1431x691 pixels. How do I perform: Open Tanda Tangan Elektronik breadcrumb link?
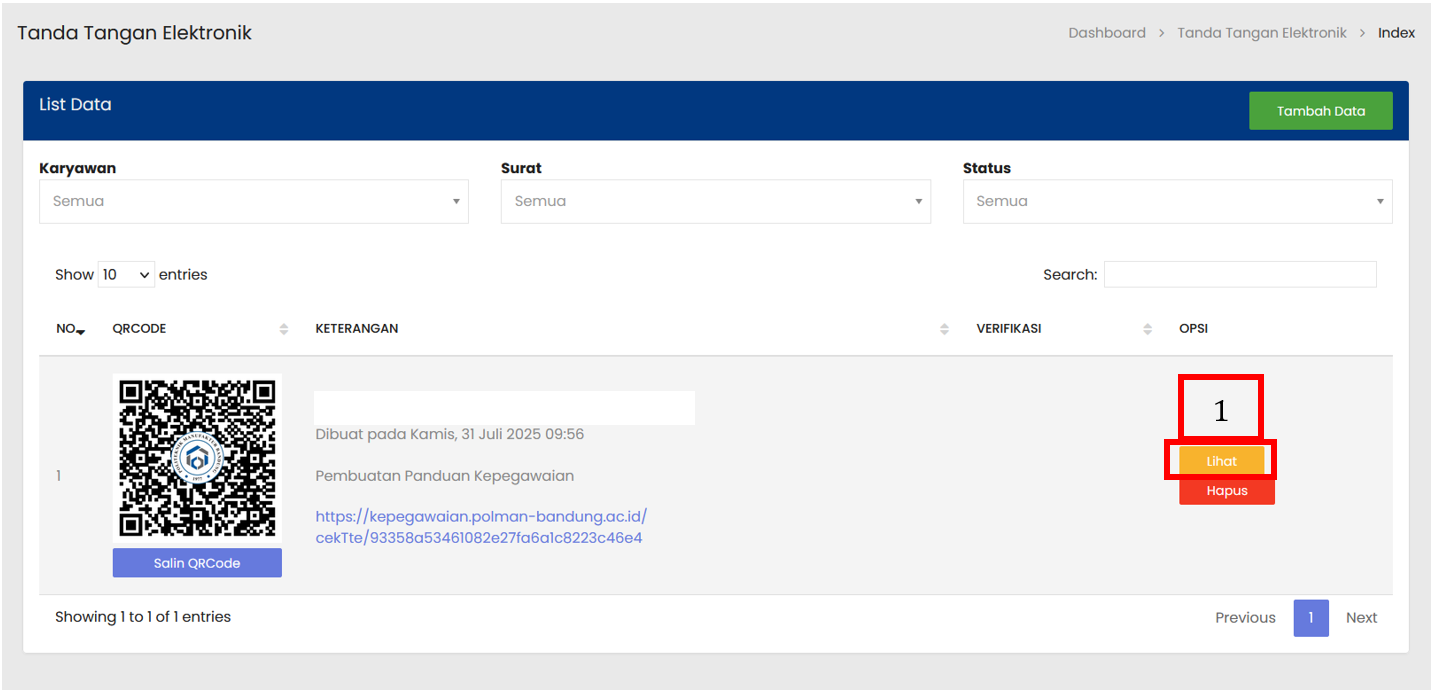pyautogui.click(x=1261, y=33)
